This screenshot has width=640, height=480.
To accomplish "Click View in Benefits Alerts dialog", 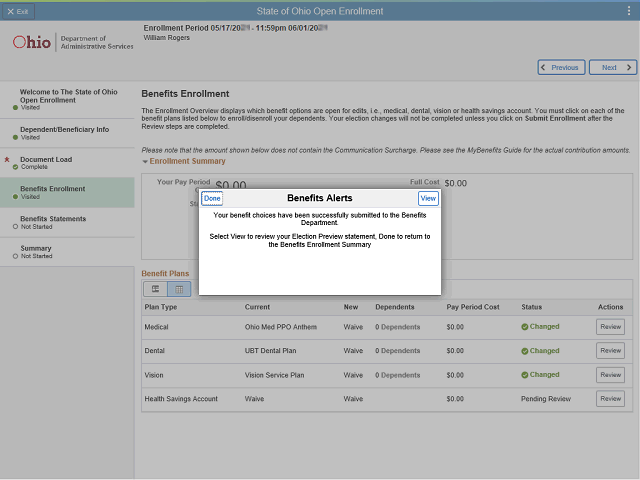I will coord(428,198).
